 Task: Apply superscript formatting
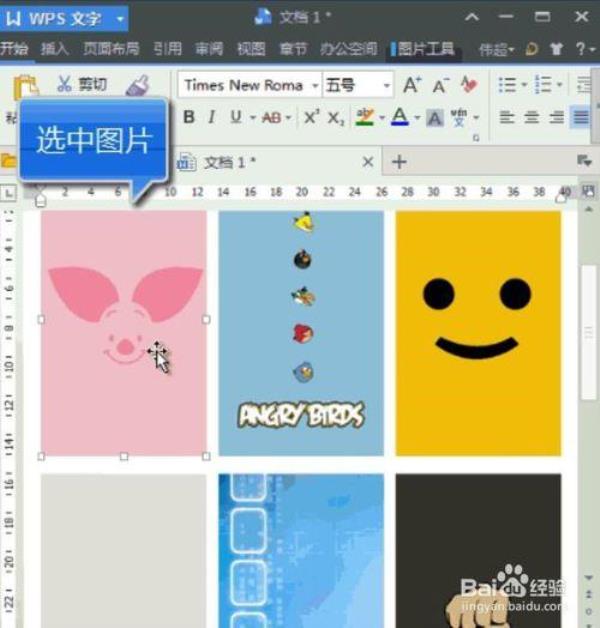(x=312, y=117)
